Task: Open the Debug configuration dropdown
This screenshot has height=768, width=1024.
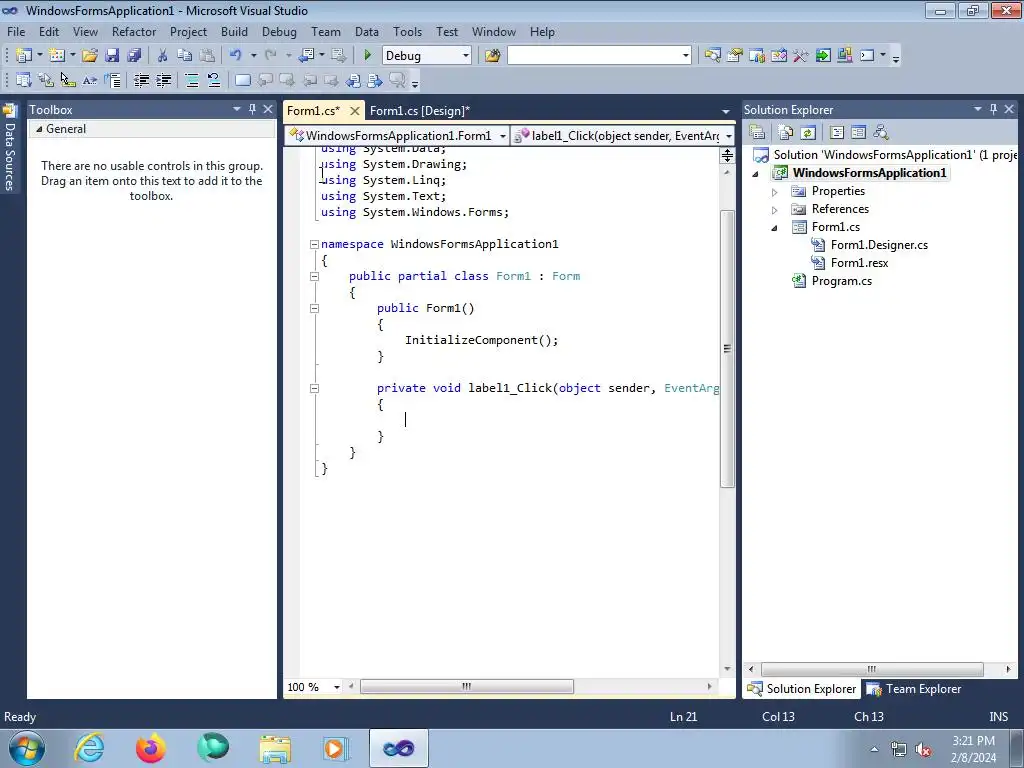Action: click(x=466, y=56)
